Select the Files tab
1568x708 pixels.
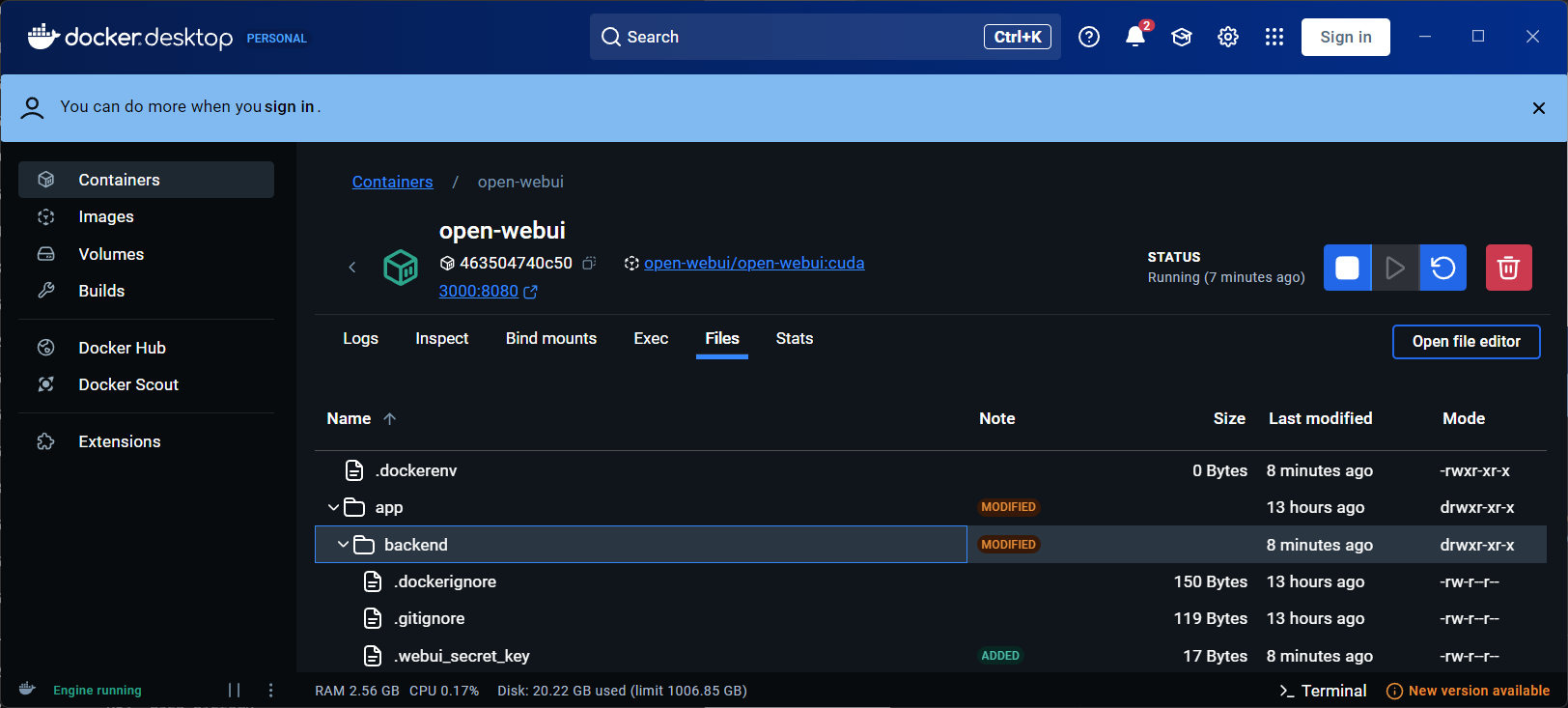click(x=722, y=338)
